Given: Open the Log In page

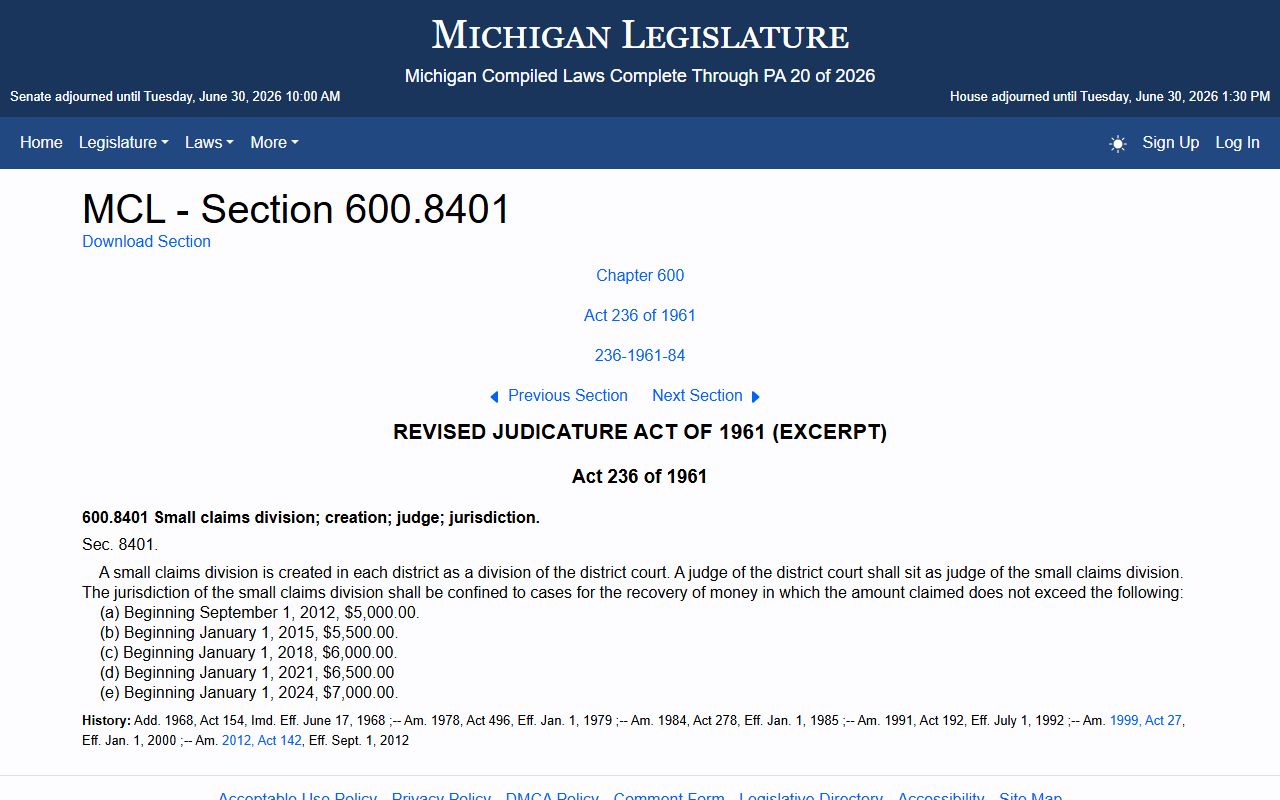Looking at the screenshot, I should [x=1238, y=143].
